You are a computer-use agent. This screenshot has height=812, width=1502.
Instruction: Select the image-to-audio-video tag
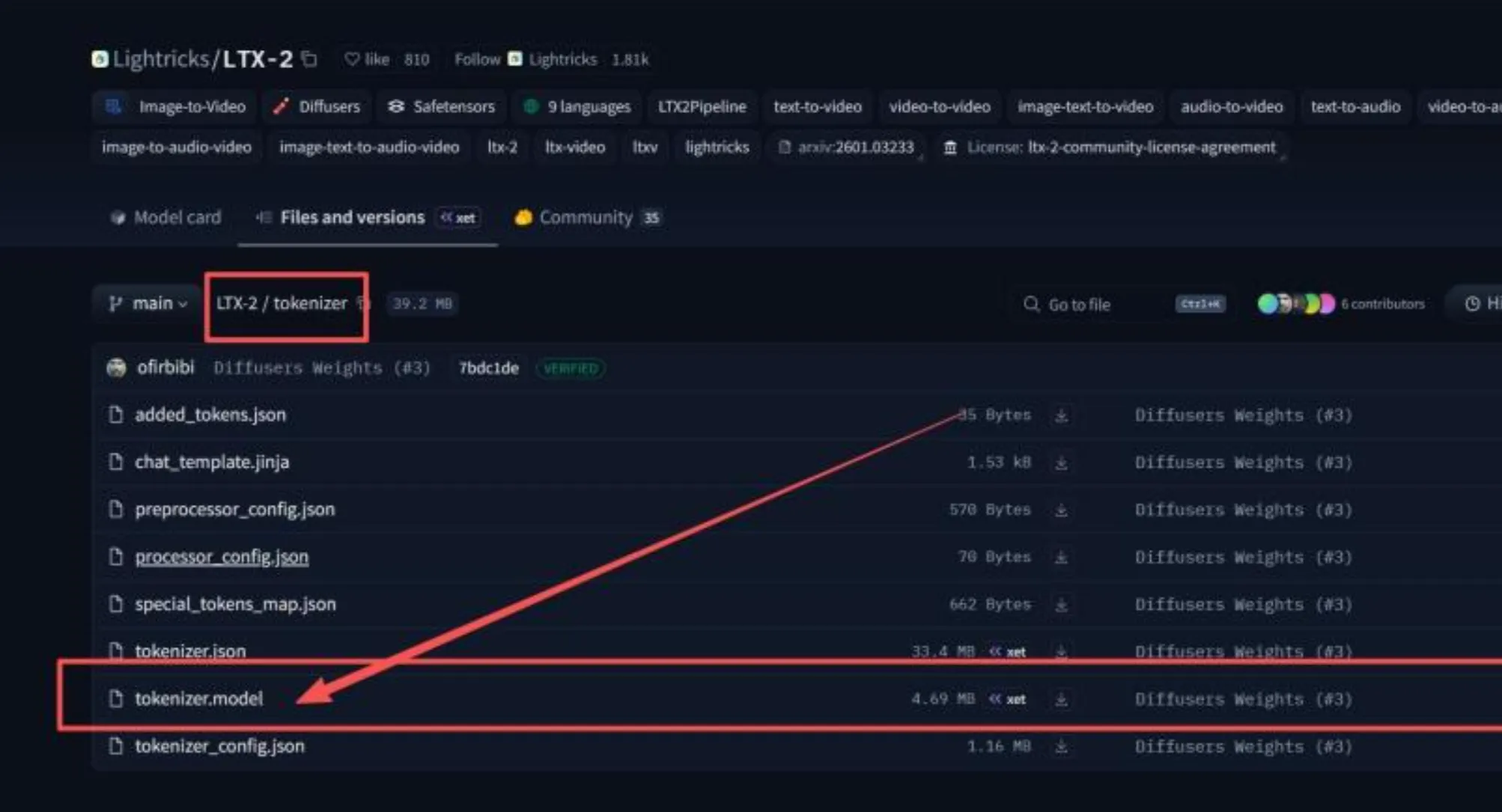click(x=177, y=147)
